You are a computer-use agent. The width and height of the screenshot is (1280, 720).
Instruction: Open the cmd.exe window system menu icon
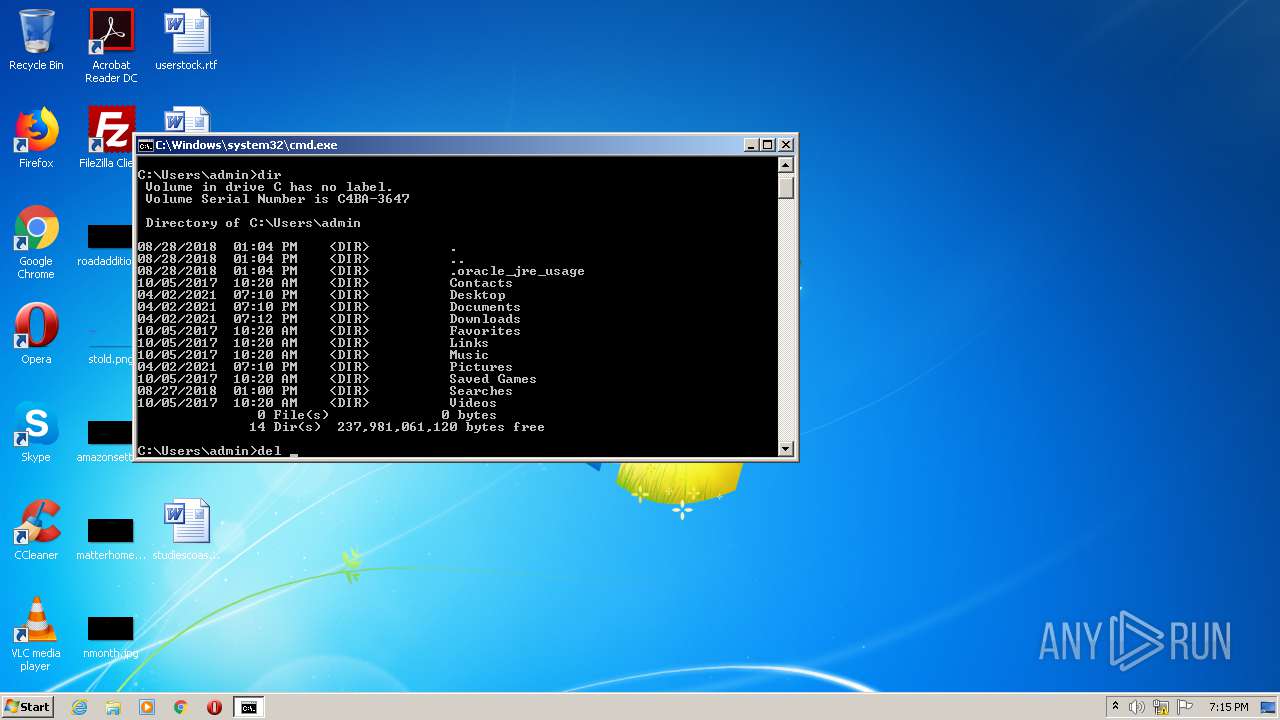[145, 145]
